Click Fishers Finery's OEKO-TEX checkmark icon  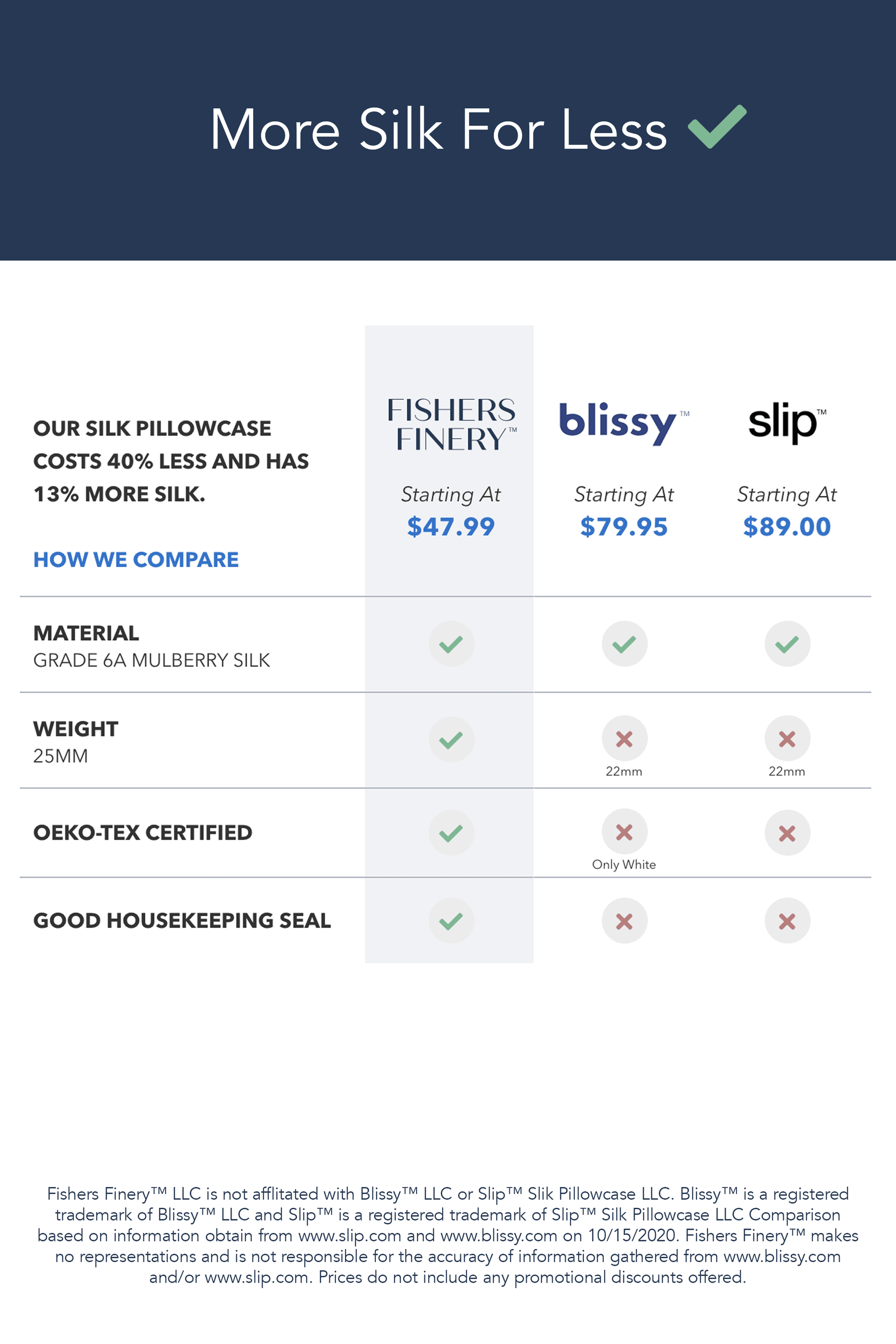[452, 832]
